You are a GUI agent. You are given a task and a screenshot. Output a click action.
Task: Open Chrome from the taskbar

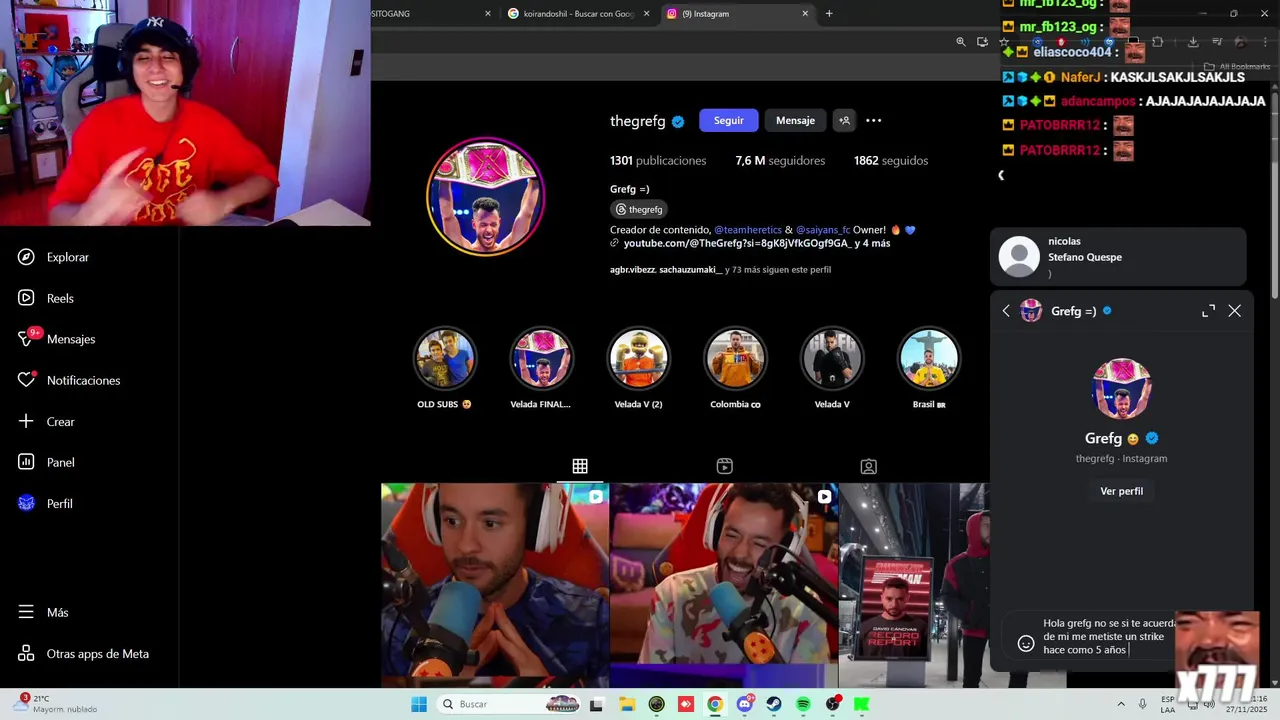715,704
